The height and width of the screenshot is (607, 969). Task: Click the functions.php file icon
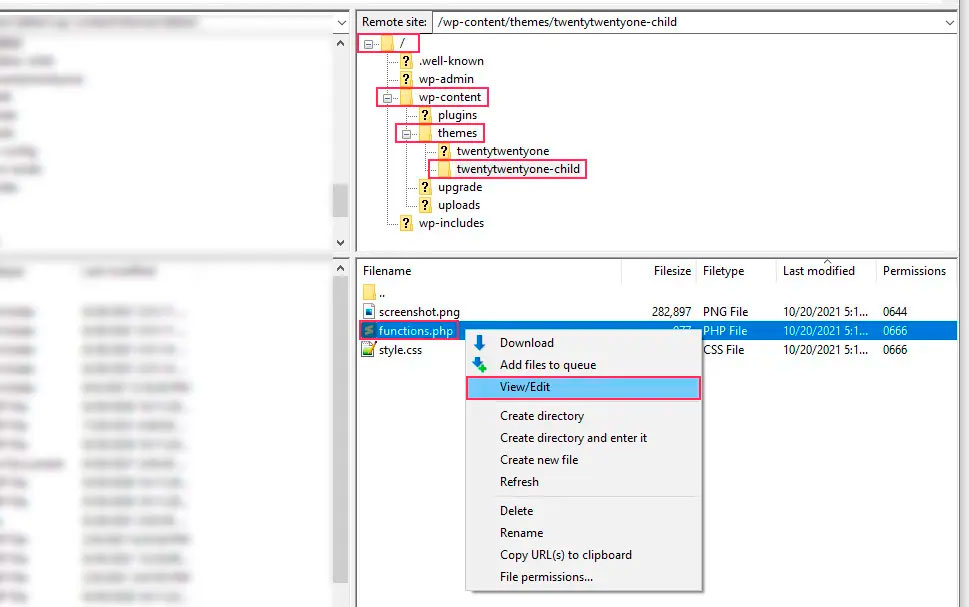click(x=369, y=331)
